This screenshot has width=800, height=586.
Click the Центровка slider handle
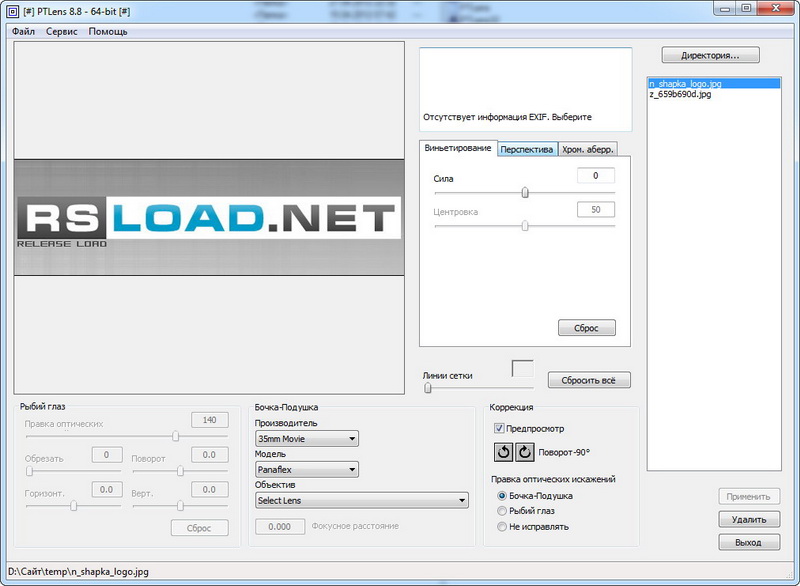point(525,225)
